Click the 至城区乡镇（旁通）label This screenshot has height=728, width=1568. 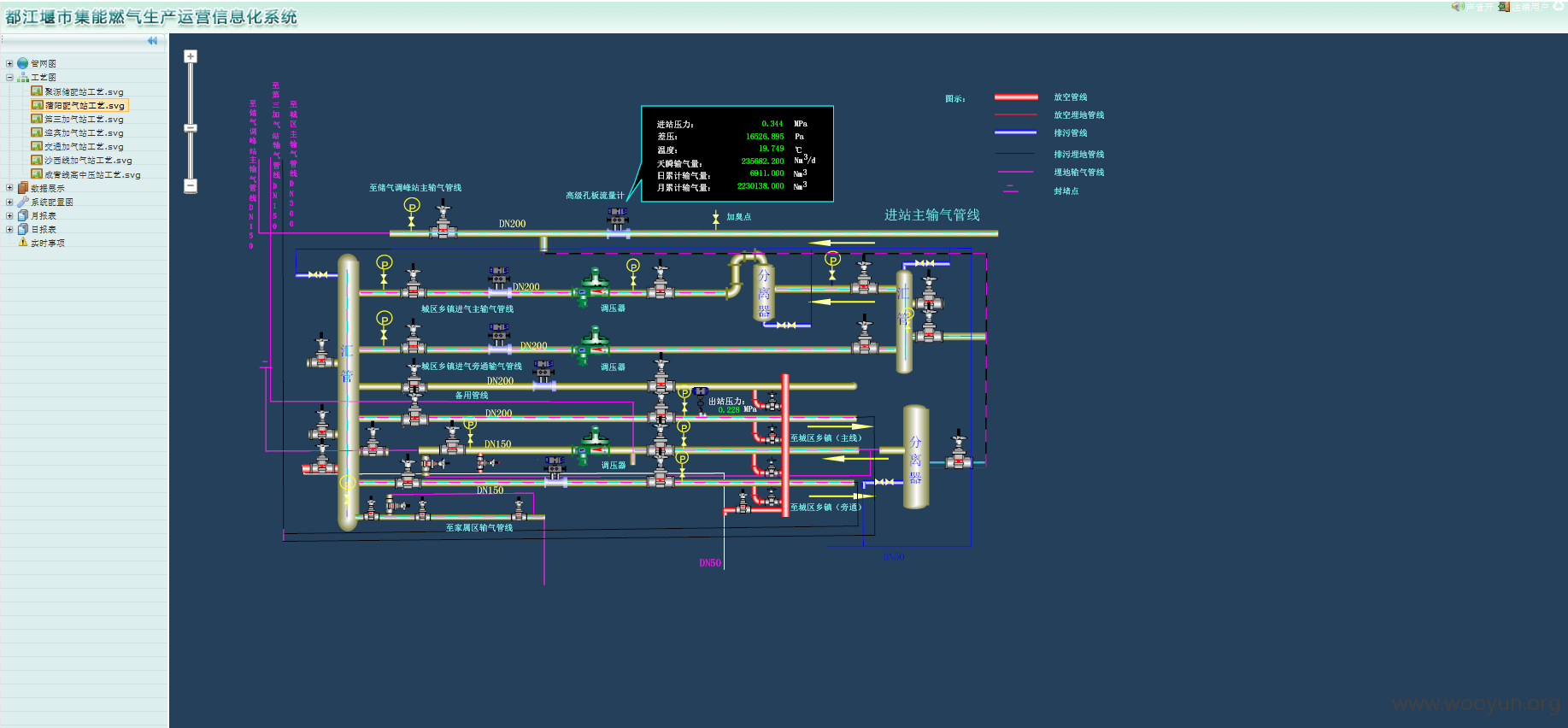coord(826,508)
